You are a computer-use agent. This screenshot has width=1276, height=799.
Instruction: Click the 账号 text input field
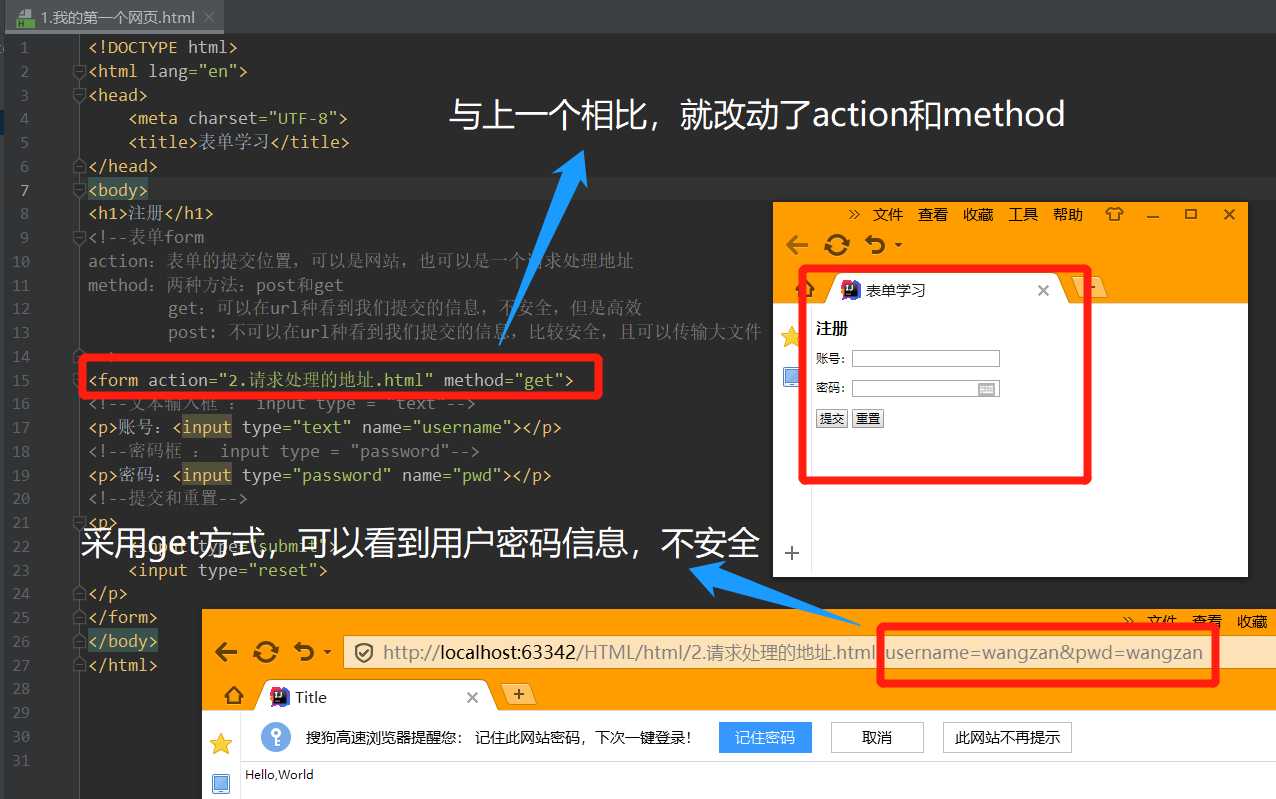[926, 359]
